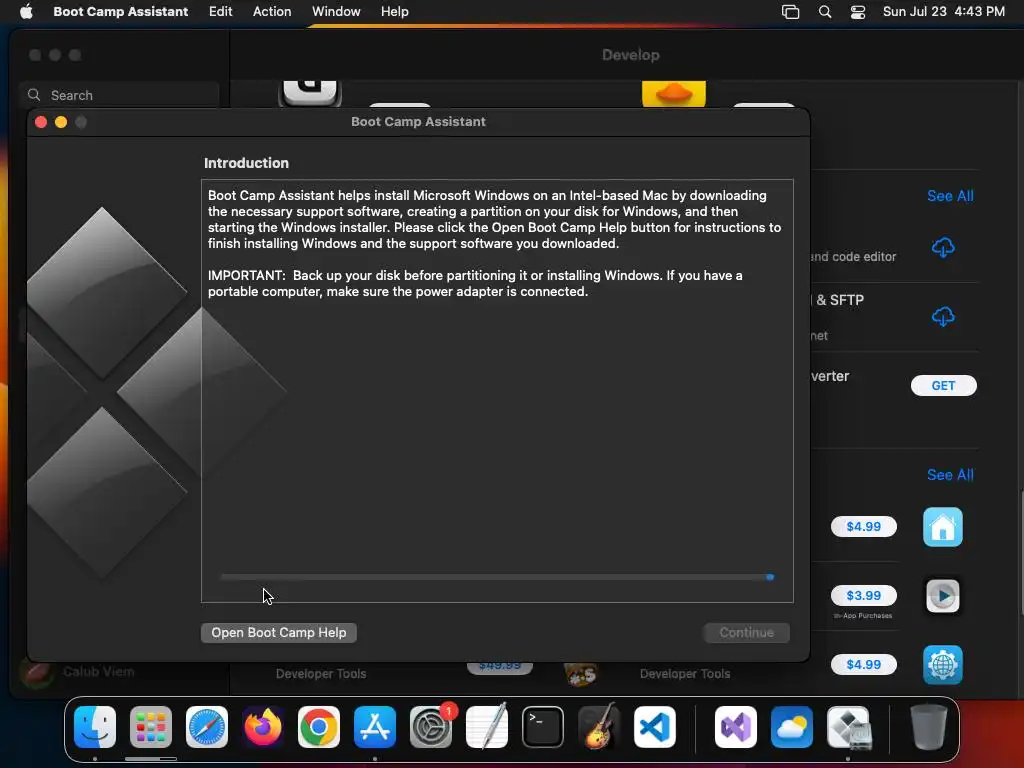This screenshot has height=768, width=1024.
Task: Open the blue house app icon
Action: click(942, 527)
